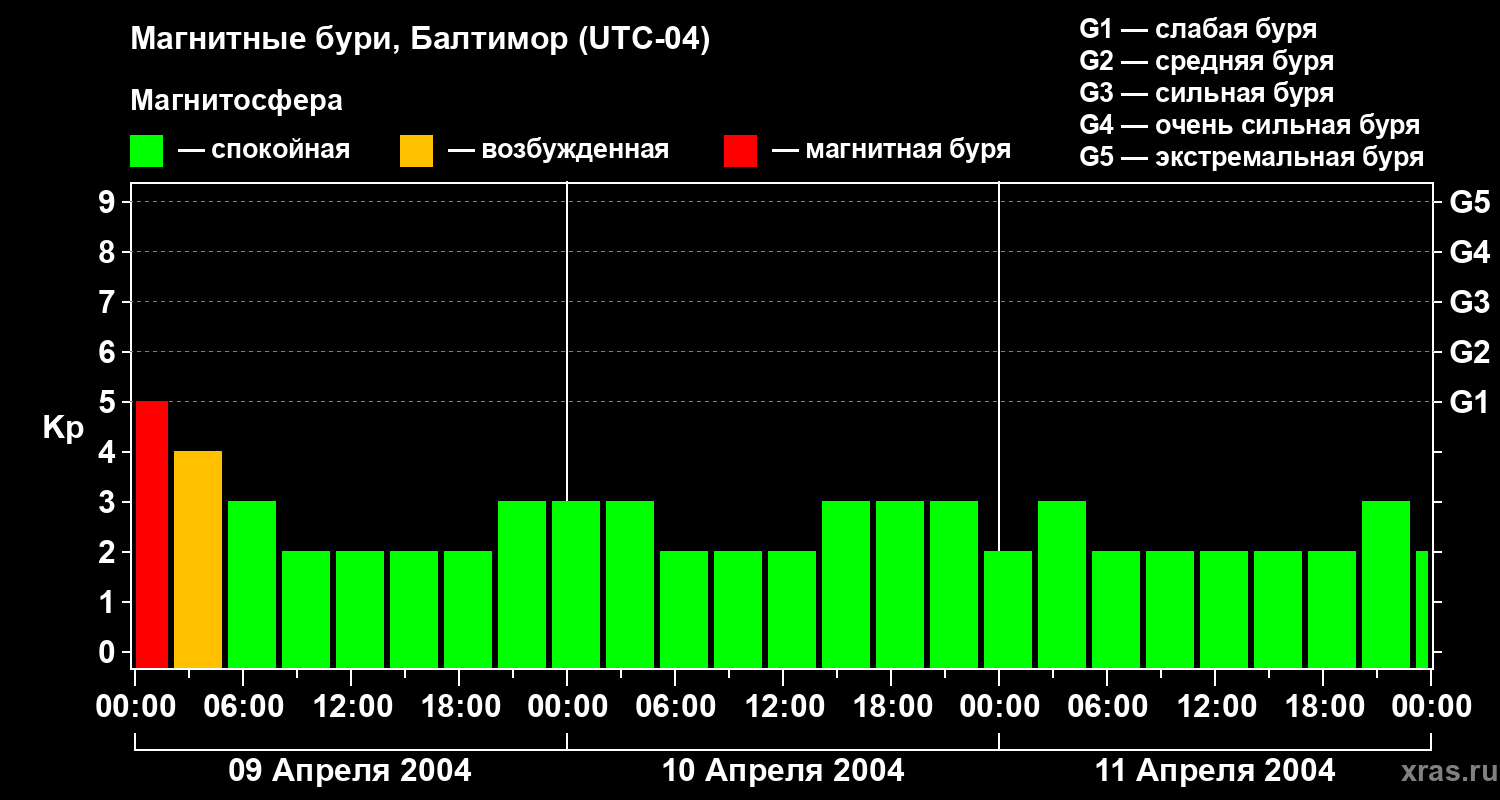Viewport: 1500px width, 800px height.
Task: Click the '11 Апреля 2004' date label
Action: [x=1215, y=771]
